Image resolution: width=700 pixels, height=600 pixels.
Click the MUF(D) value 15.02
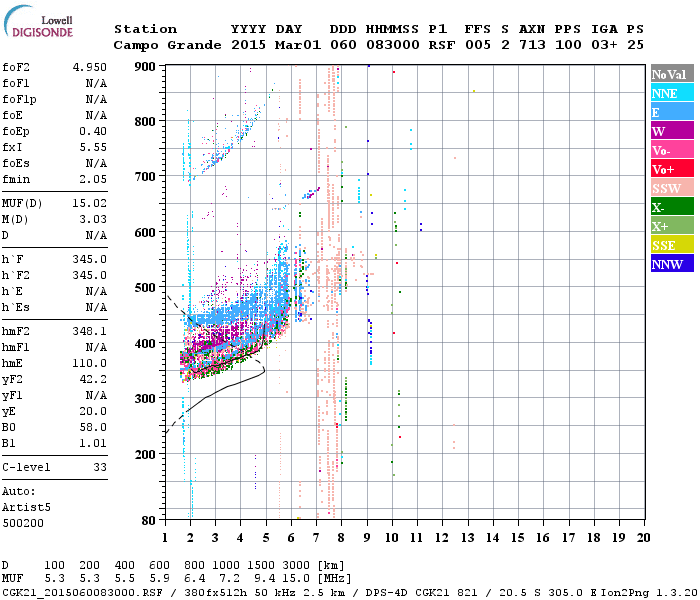90,204
